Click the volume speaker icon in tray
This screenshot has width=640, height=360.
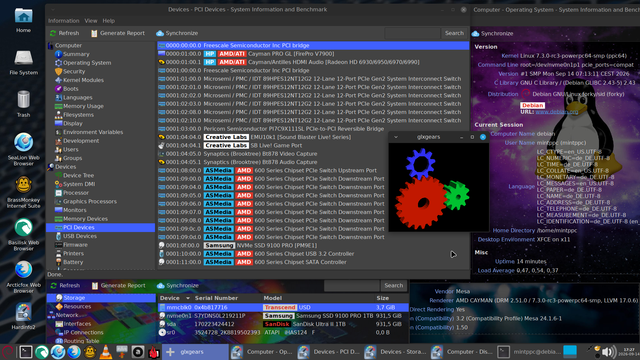(x=609, y=352)
